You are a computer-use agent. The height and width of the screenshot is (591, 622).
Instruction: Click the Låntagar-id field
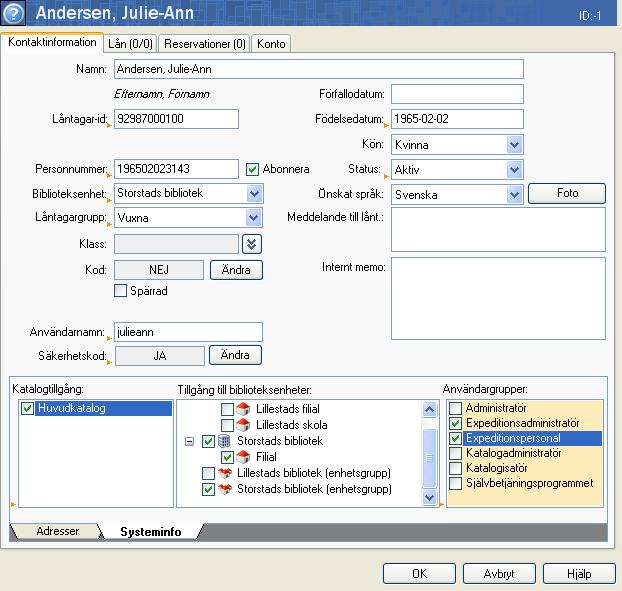(x=176, y=119)
